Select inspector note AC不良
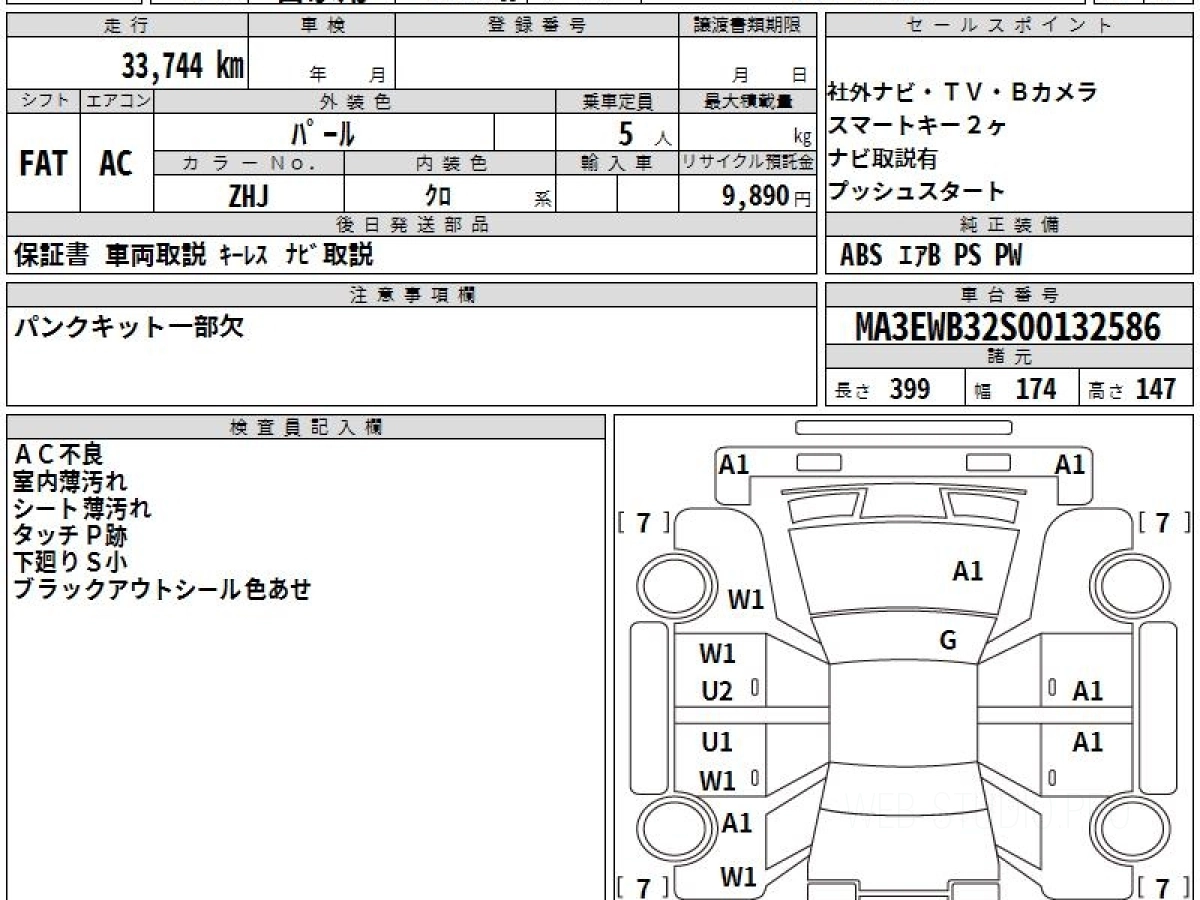 click(x=59, y=454)
